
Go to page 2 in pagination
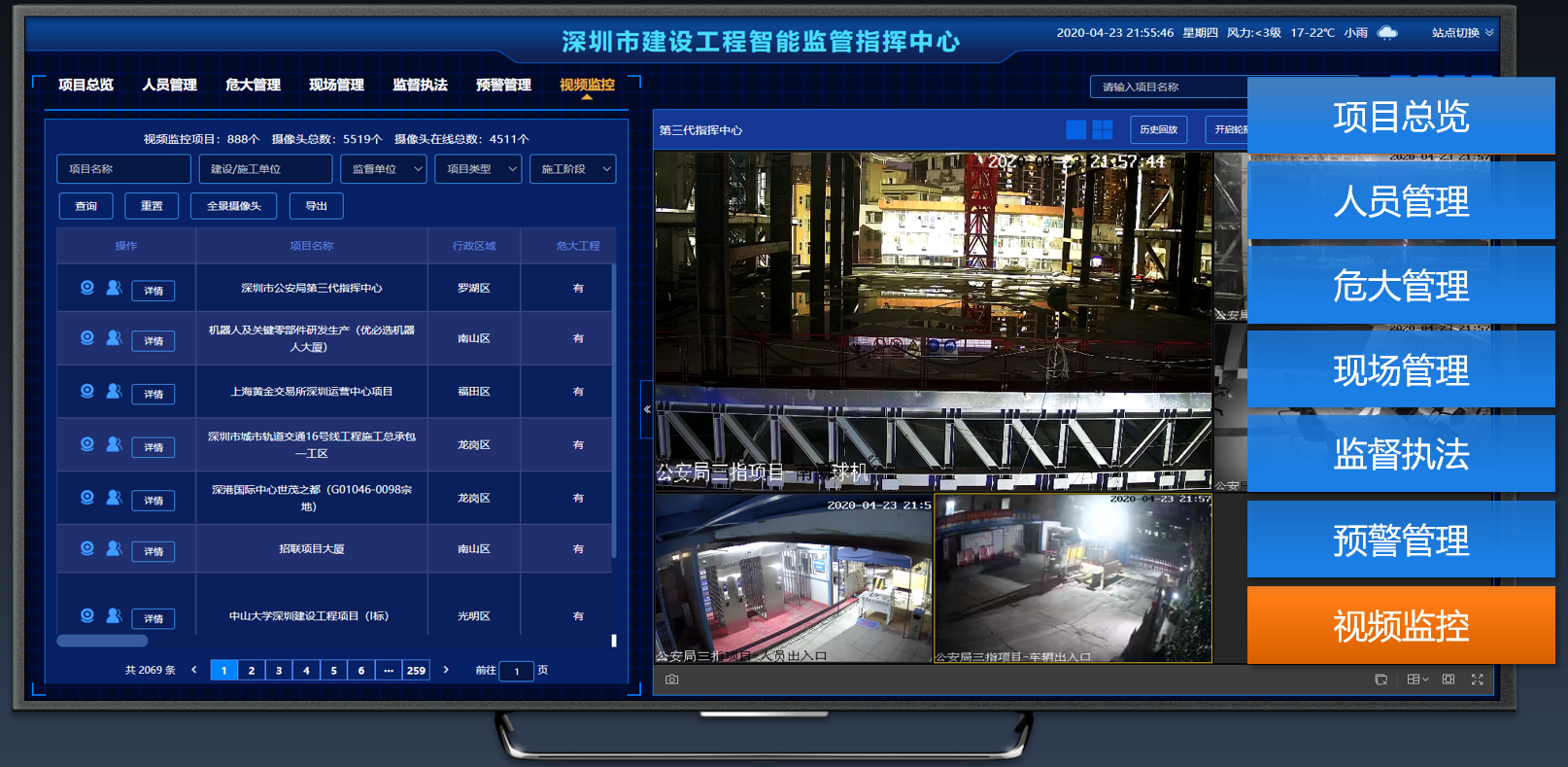click(252, 670)
